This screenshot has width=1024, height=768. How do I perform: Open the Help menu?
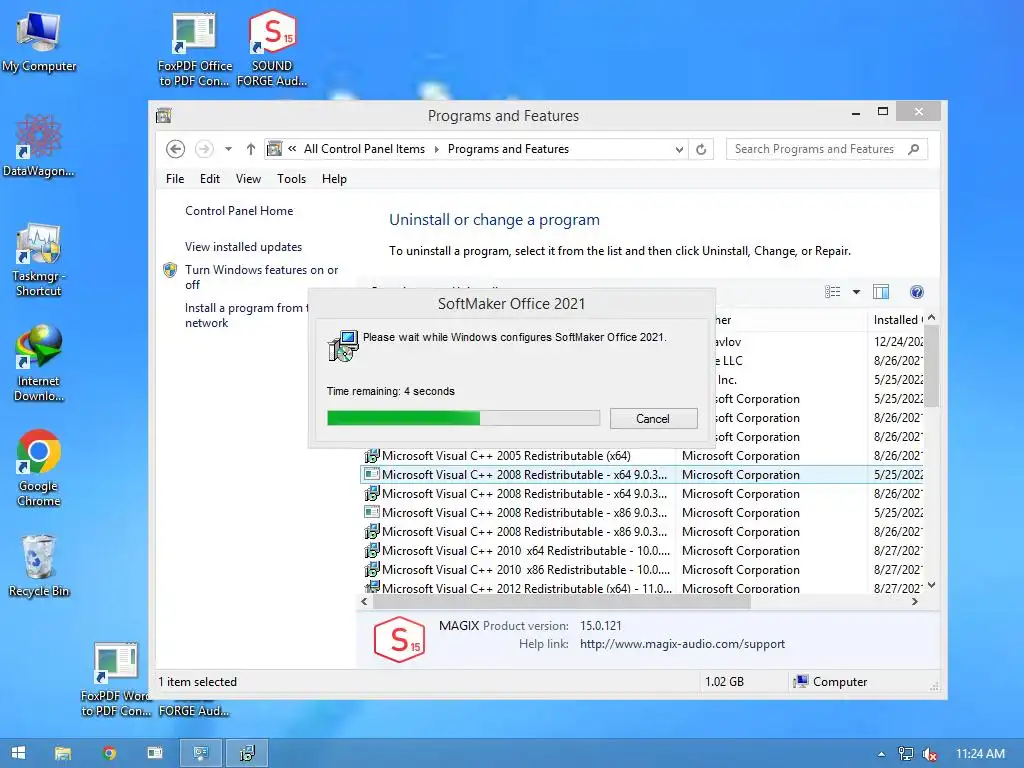point(334,179)
